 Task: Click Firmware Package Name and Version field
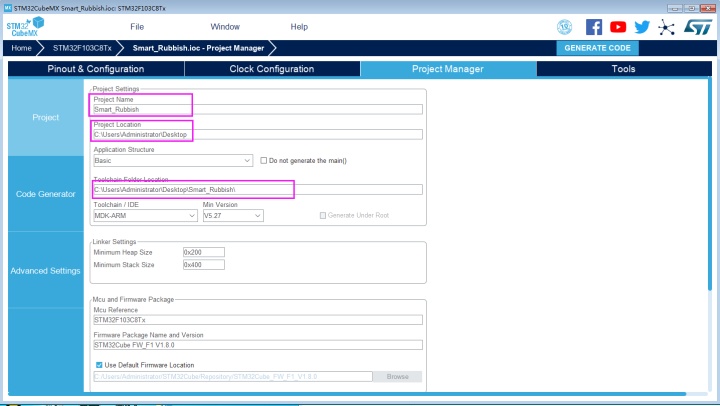pyautogui.click(x=258, y=345)
